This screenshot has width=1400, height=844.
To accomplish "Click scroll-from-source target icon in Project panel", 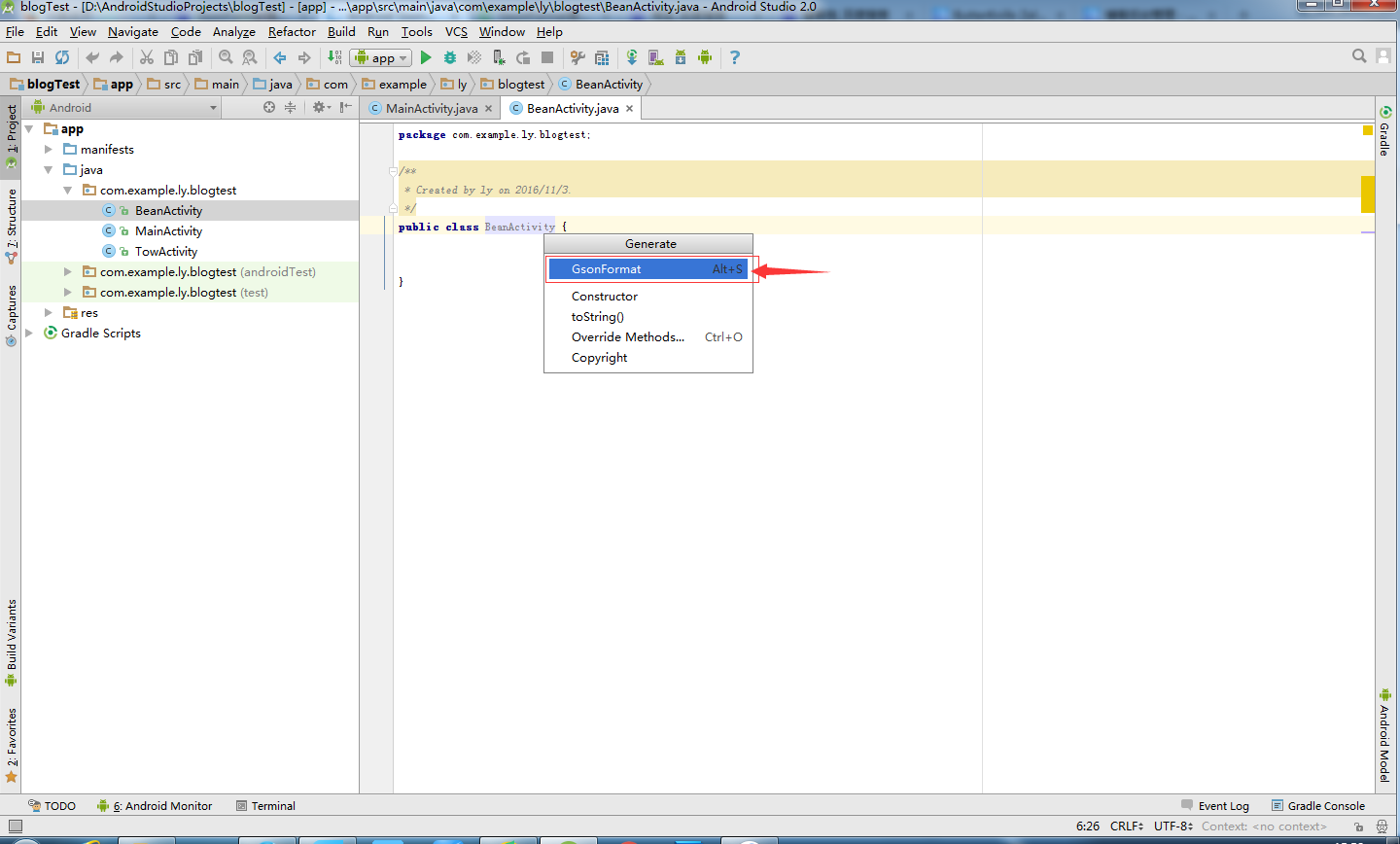I will tap(269, 107).
